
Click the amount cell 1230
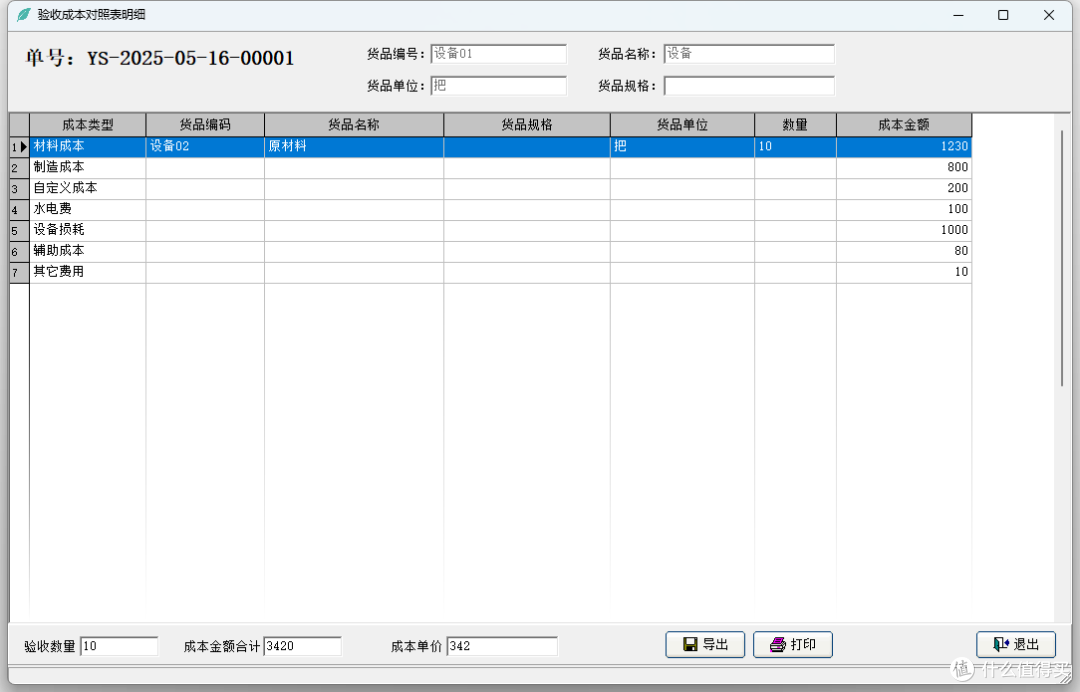point(904,147)
